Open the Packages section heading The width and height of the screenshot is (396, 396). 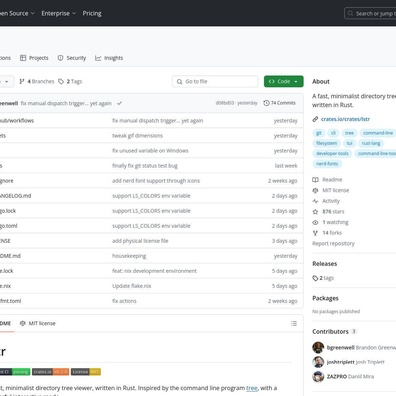[x=325, y=298]
